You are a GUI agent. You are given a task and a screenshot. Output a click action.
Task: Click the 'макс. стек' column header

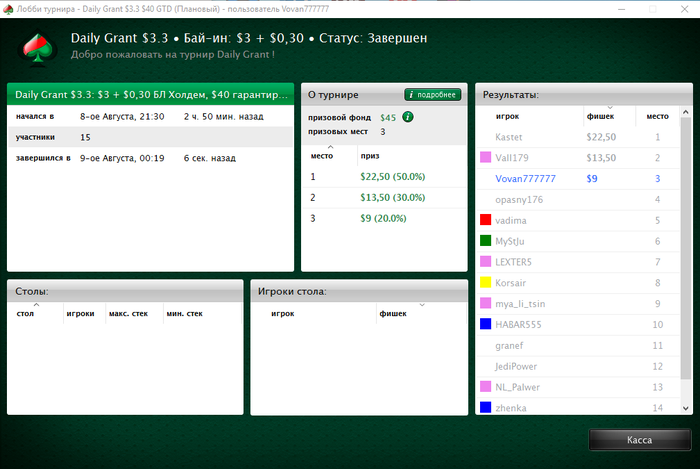128,313
